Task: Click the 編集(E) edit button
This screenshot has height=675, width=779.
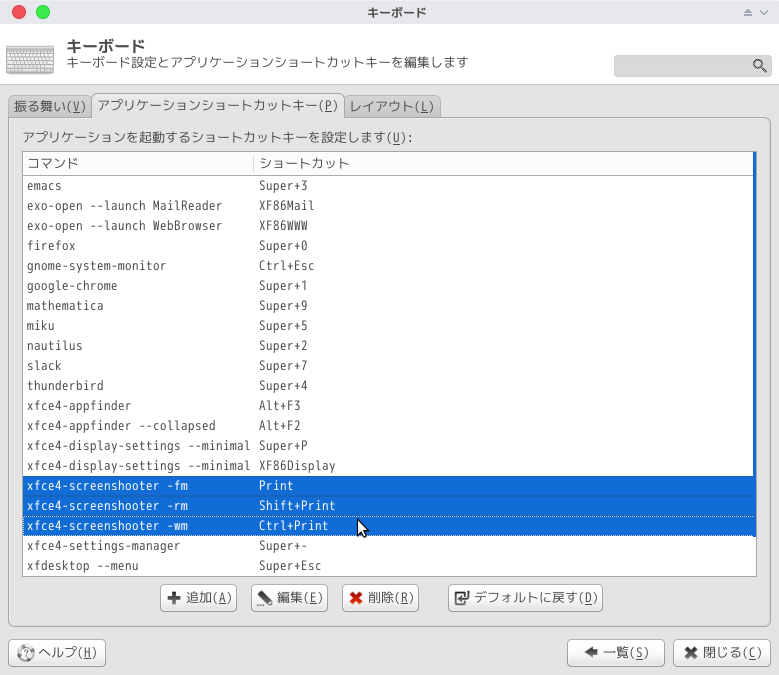Action: coord(289,598)
